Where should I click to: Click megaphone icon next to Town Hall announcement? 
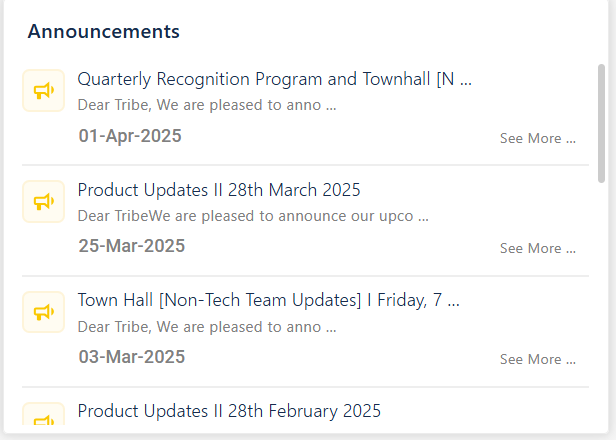(43, 312)
